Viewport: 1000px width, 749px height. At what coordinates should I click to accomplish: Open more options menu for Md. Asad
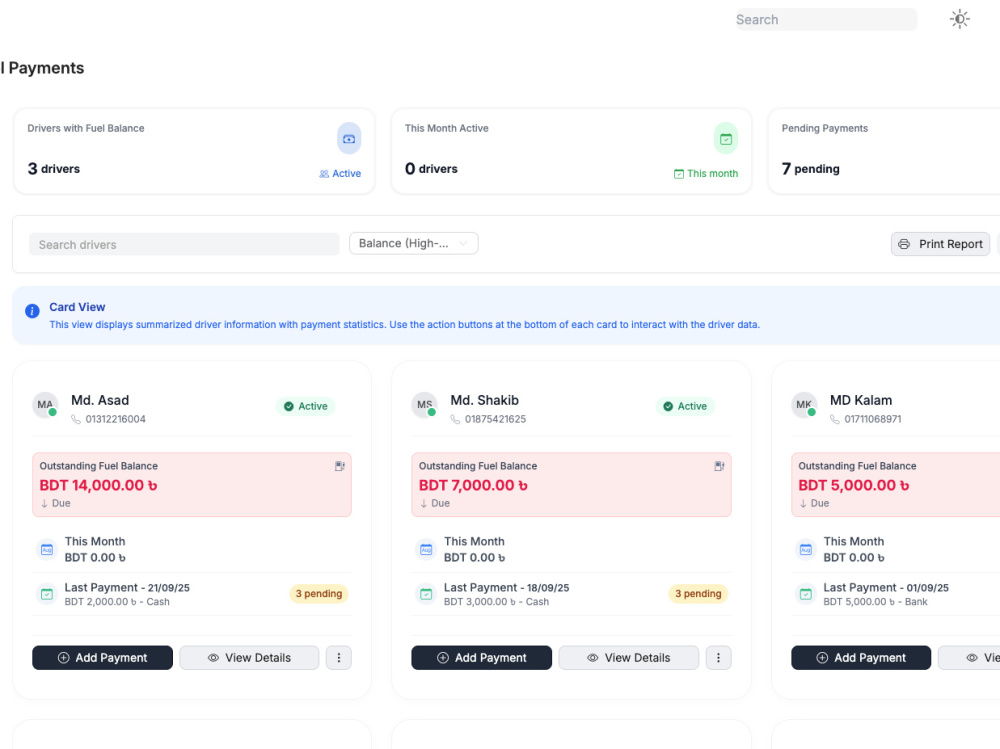point(339,658)
